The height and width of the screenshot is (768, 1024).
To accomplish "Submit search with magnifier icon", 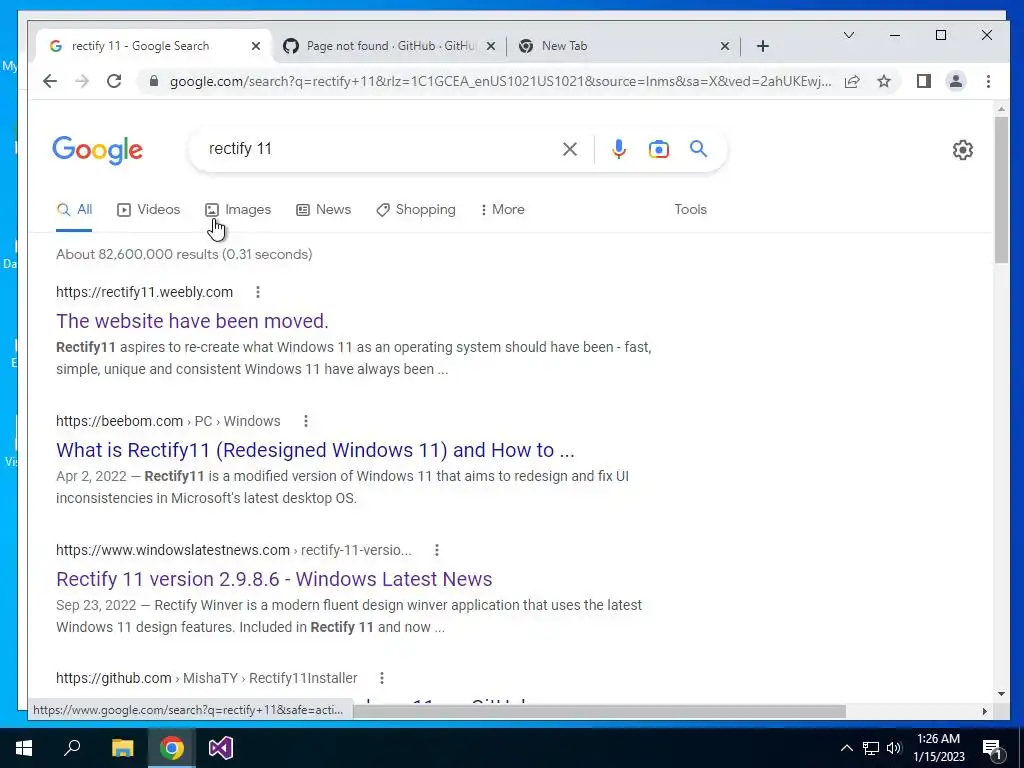I will click(698, 149).
